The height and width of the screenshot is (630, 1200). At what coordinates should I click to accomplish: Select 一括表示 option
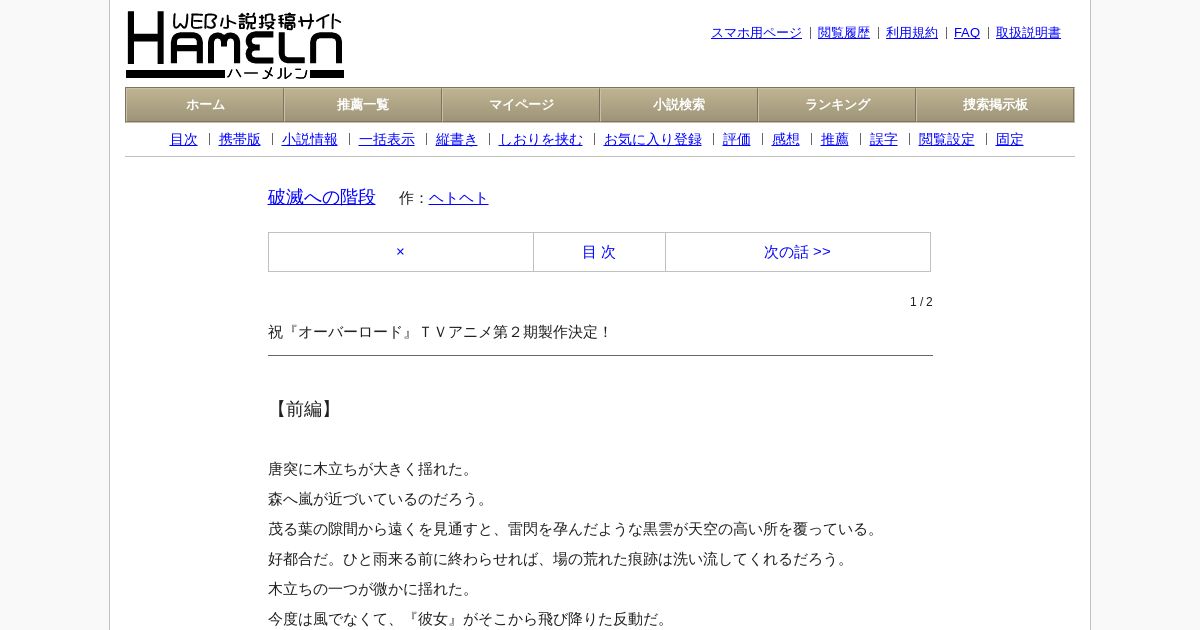pos(387,140)
